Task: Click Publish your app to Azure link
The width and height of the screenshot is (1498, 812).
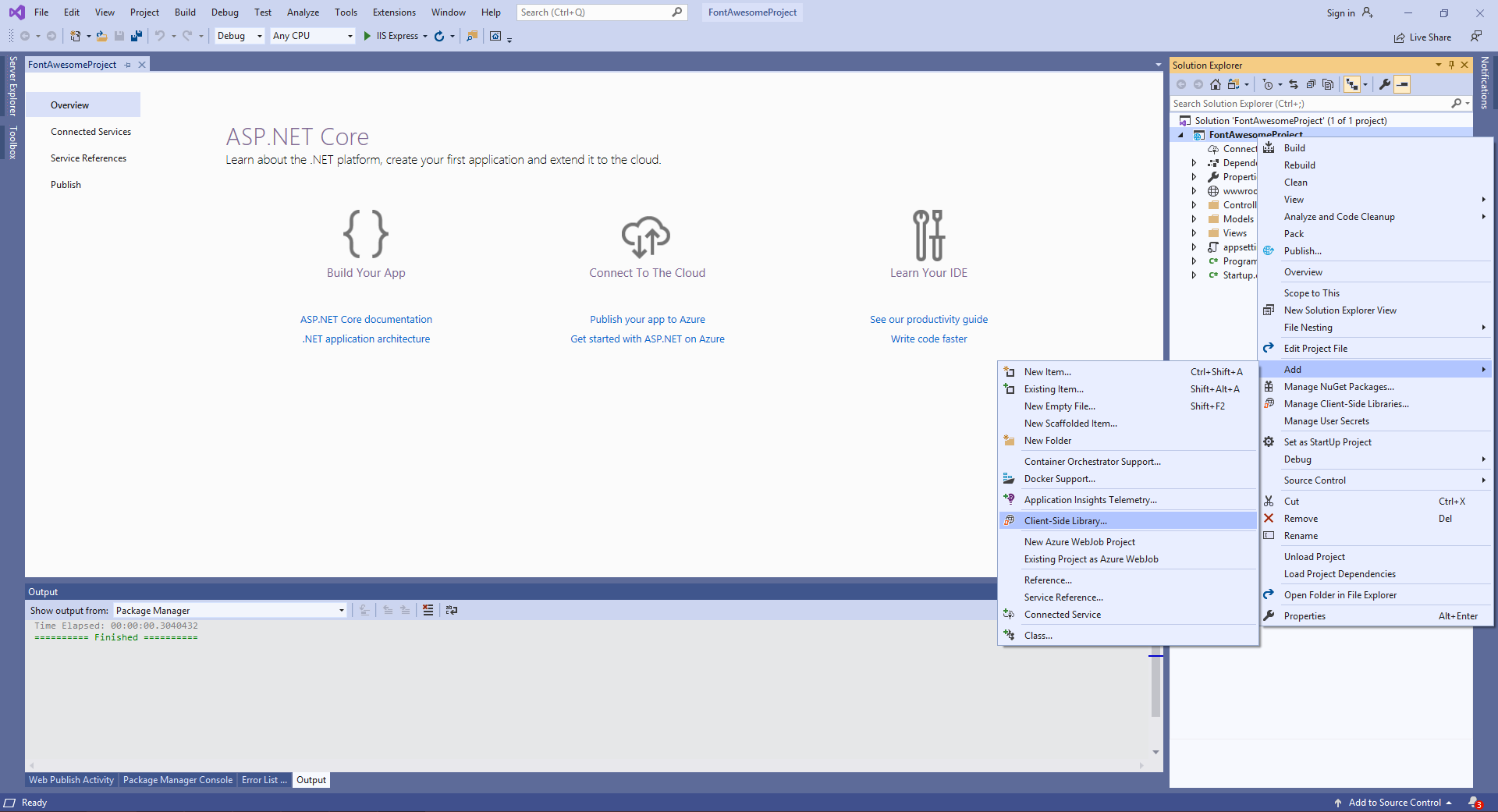Action: tap(648, 320)
